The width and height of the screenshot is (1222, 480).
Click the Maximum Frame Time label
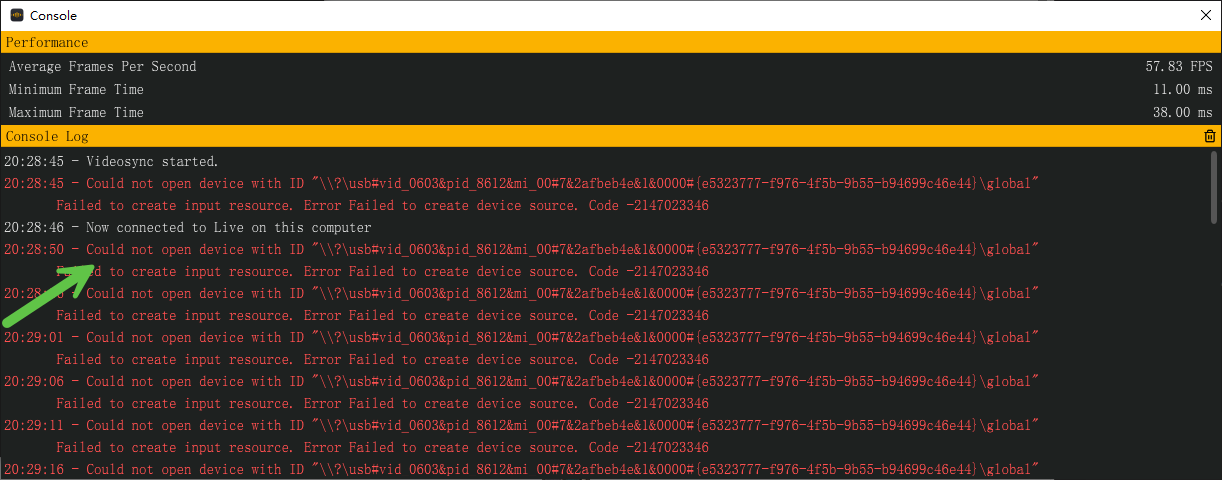coord(76,113)
